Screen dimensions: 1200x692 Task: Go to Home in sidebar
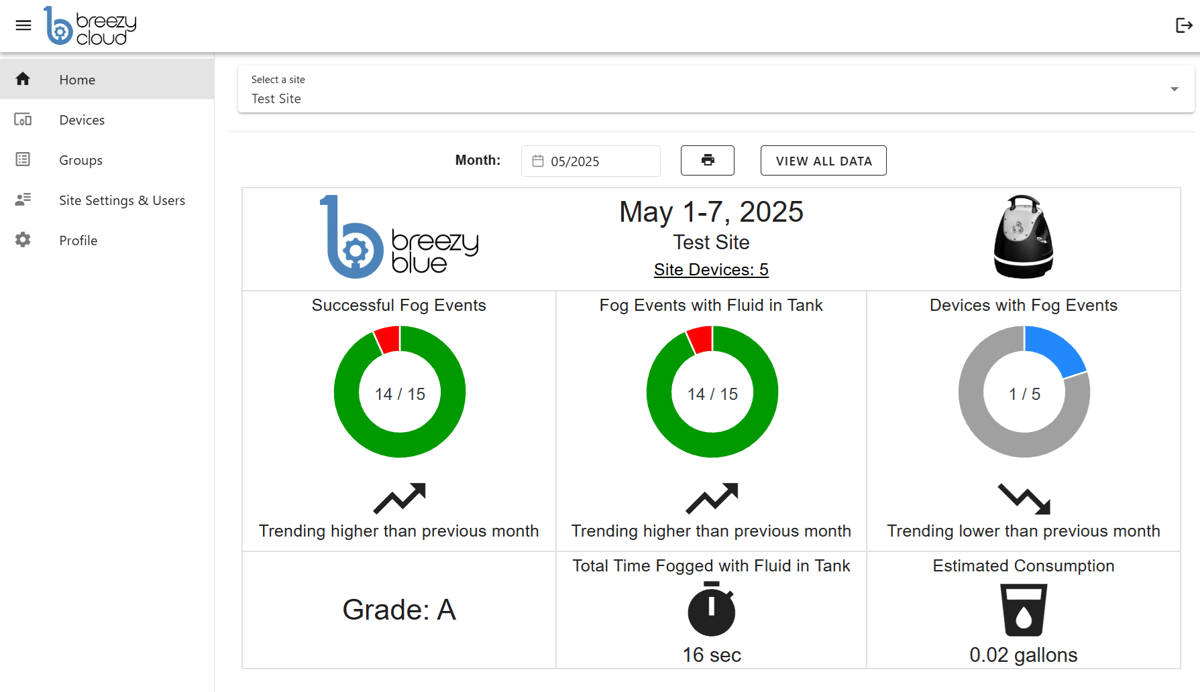pos(77,80)
